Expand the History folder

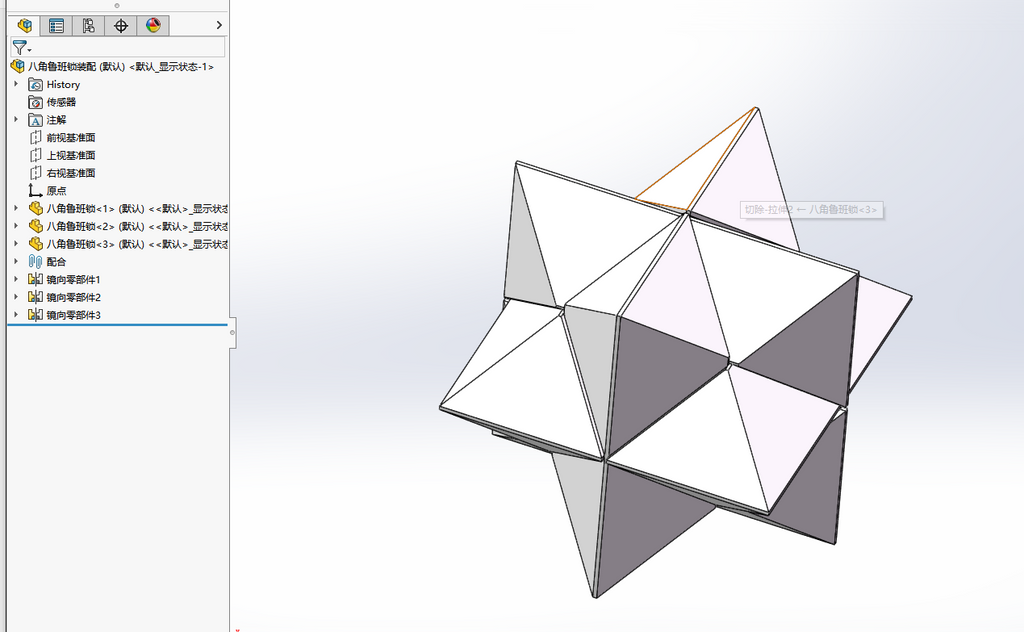pyautogui.click(x=16, y=84)
